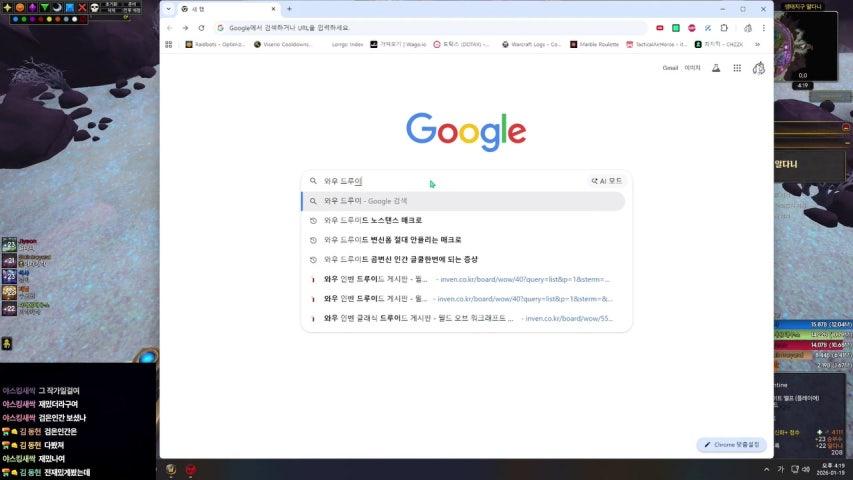
Task: Click the game minimap
Action: point(806,46)
